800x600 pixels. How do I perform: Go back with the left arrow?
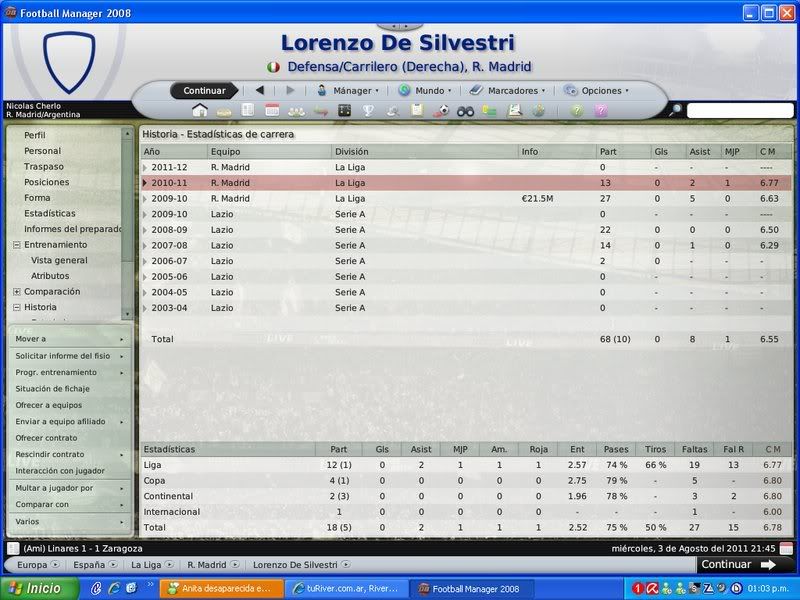point(260,90)
